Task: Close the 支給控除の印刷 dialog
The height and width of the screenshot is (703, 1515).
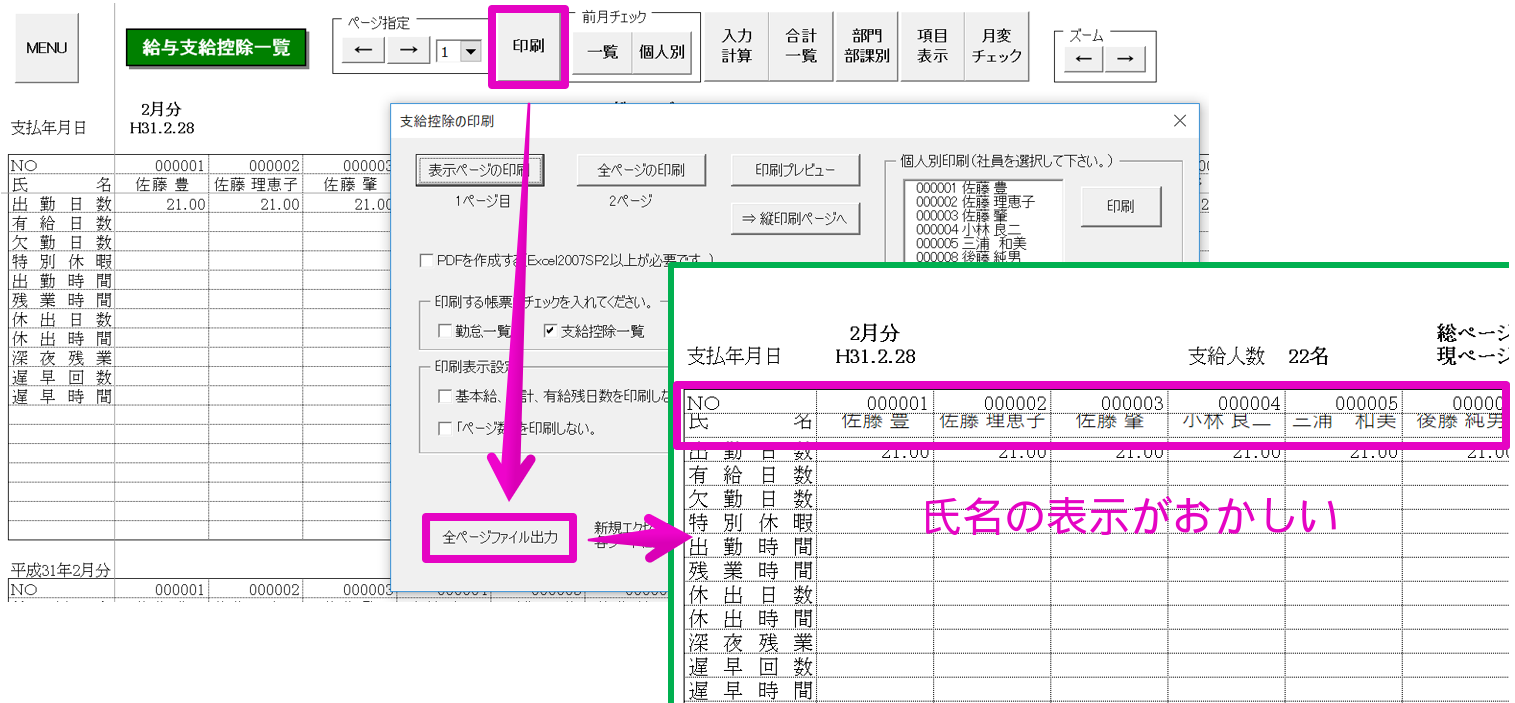Action: click(x=1180, y=121)
